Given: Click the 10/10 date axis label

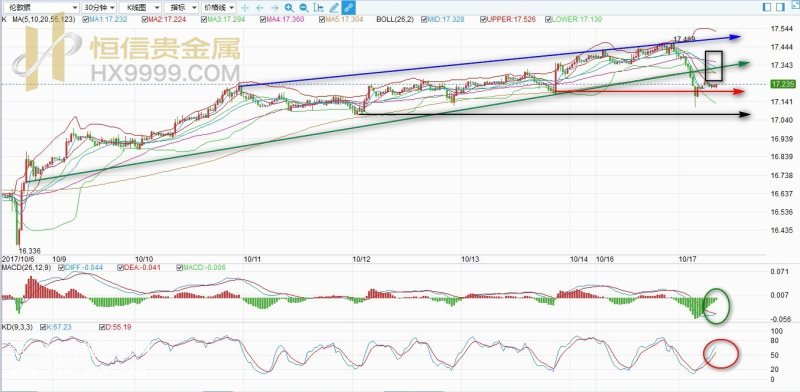Looking at the screenshot, I should (144, 259).
